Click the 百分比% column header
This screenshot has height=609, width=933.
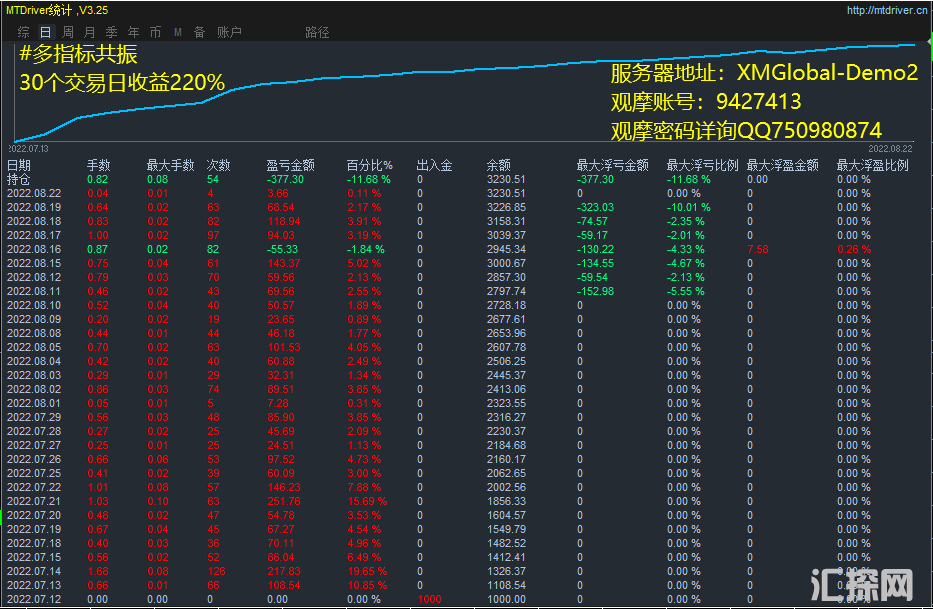point(369,165)
